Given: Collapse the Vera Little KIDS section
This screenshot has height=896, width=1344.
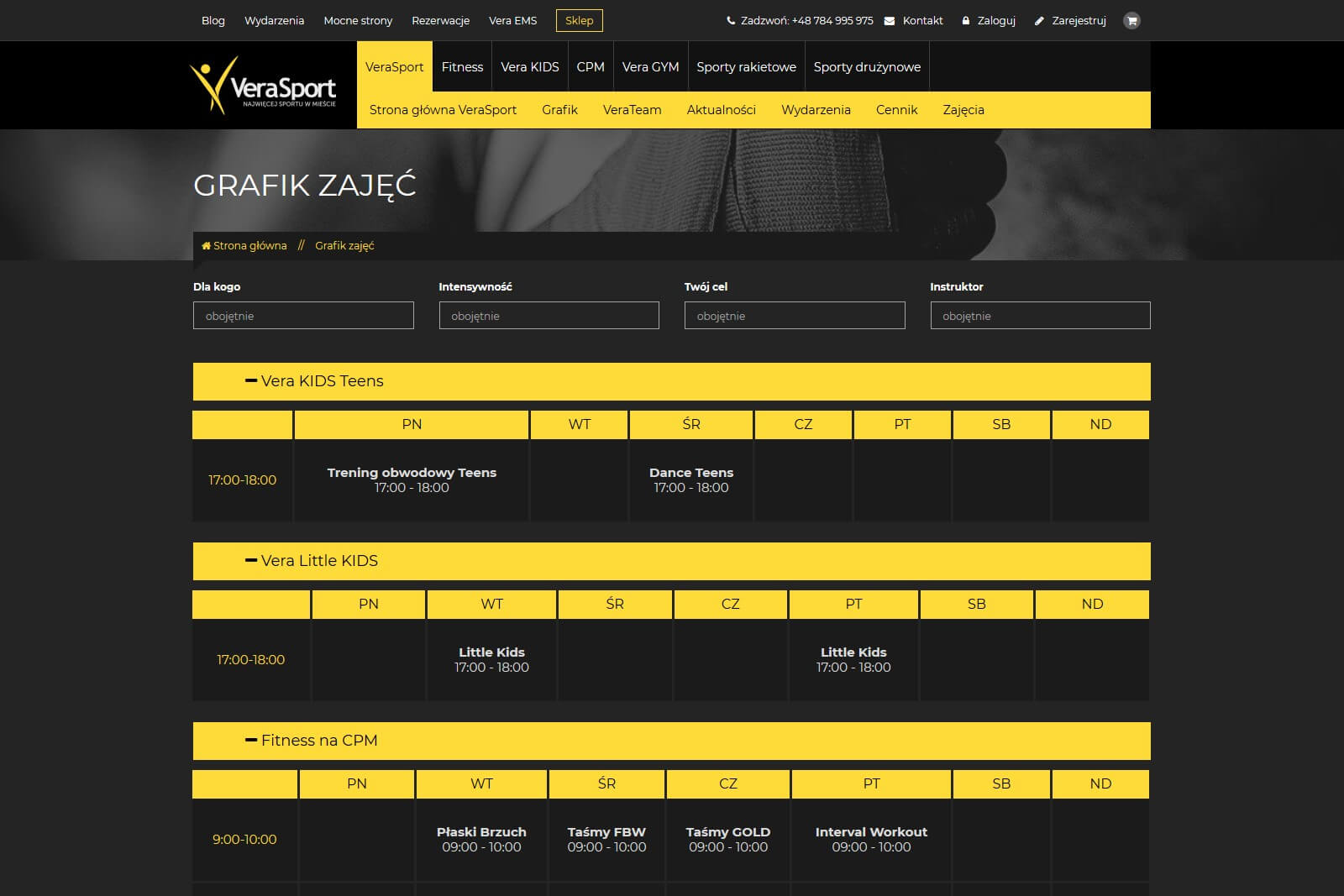Looking at the screenshot, I should click(250, 561).
